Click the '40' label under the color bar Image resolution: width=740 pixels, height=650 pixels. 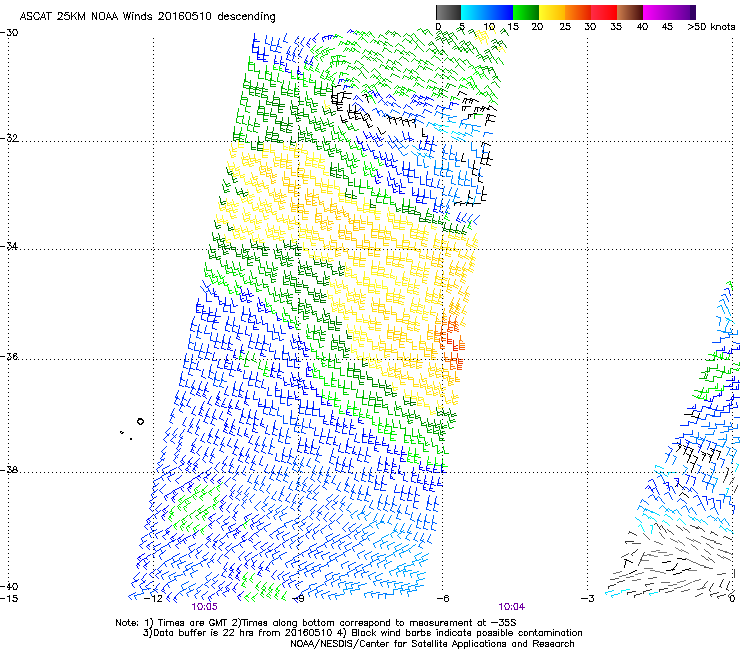click(642, 27)
